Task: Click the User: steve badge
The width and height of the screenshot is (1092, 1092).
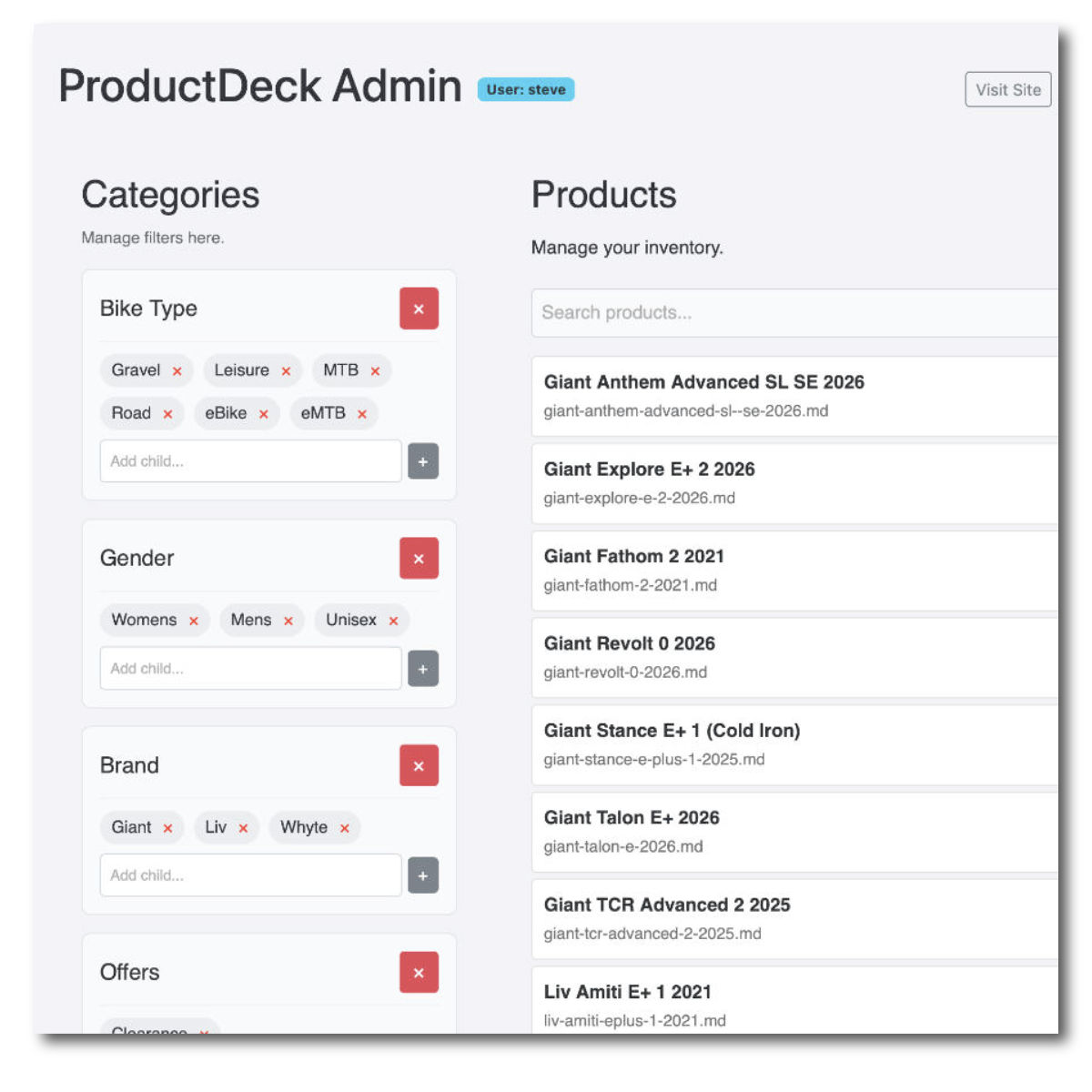Action: [528, 89]
